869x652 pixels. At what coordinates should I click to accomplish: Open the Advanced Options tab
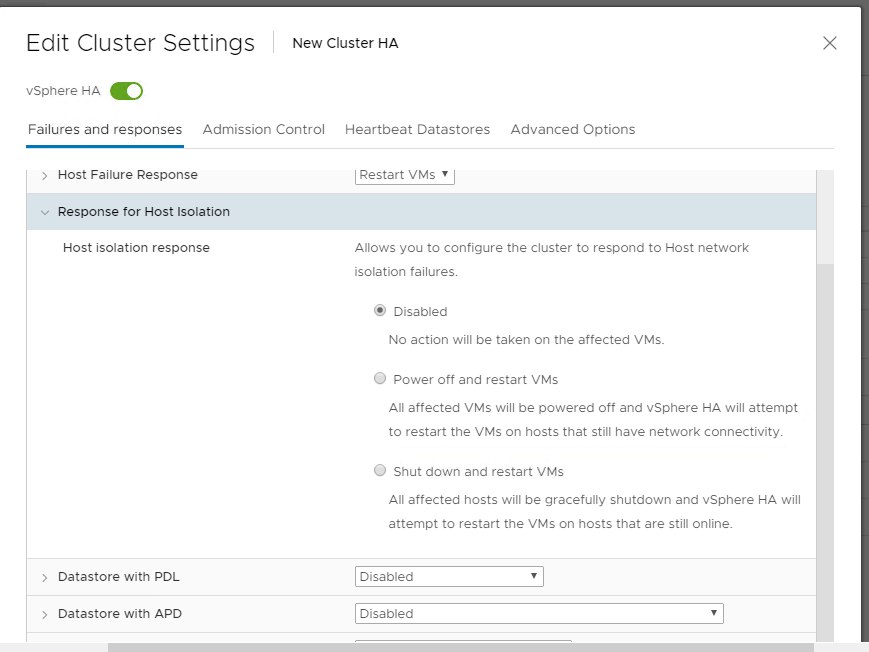[x=572, y=129]
